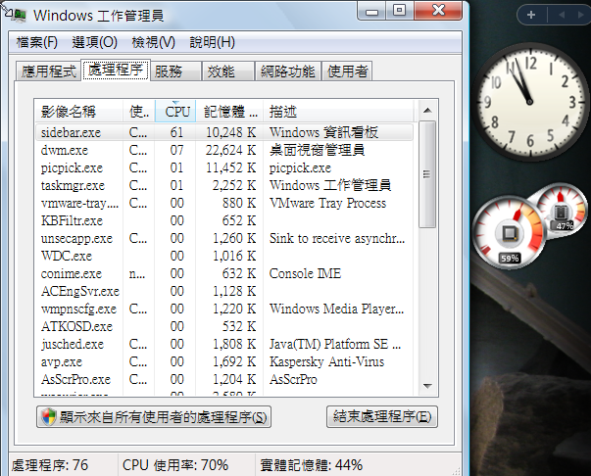Viewport: 591px width, 476px height.
Task: Sort by CPU column header
Action: 175,112
